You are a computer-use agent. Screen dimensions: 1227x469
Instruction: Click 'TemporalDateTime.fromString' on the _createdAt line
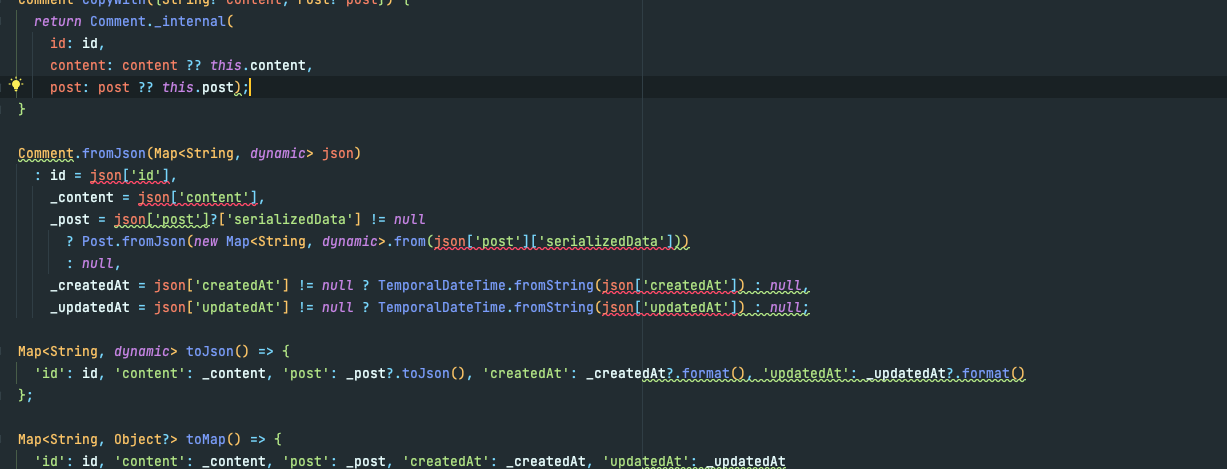(x=485, y=285)
